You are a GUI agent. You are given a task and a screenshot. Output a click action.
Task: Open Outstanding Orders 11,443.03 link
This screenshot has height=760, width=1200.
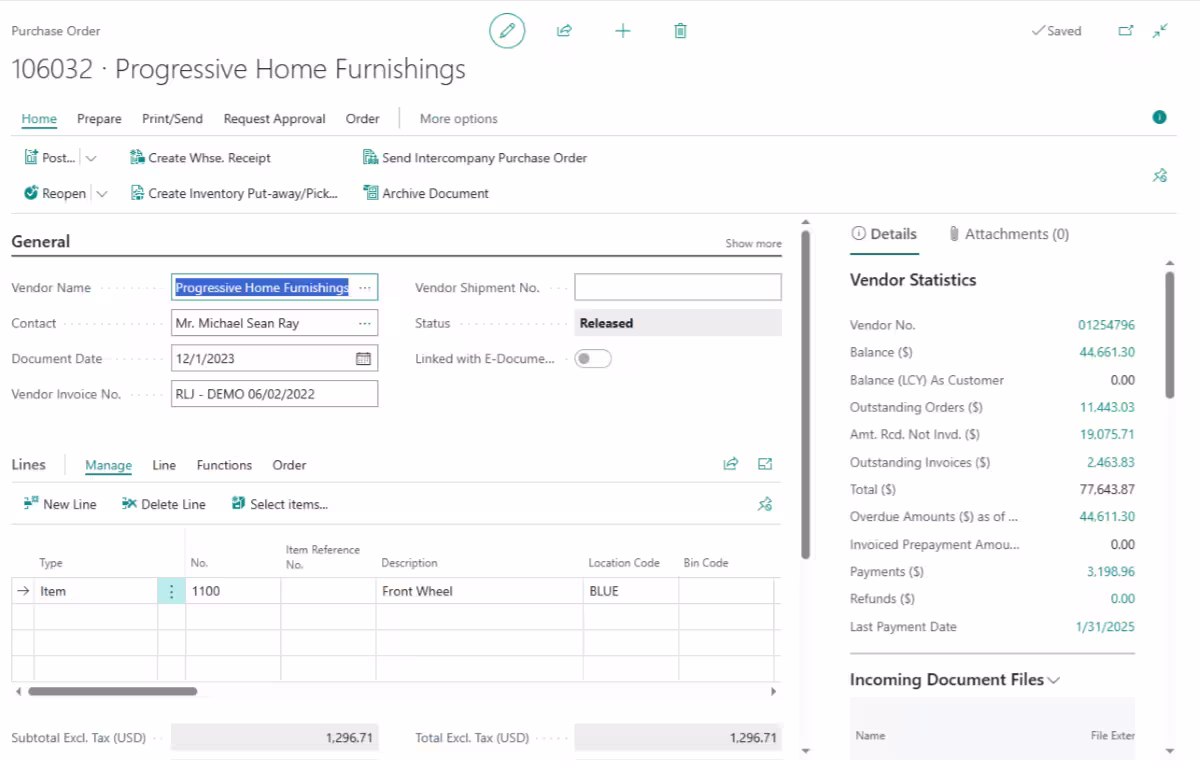click(x=1107, y=407)
